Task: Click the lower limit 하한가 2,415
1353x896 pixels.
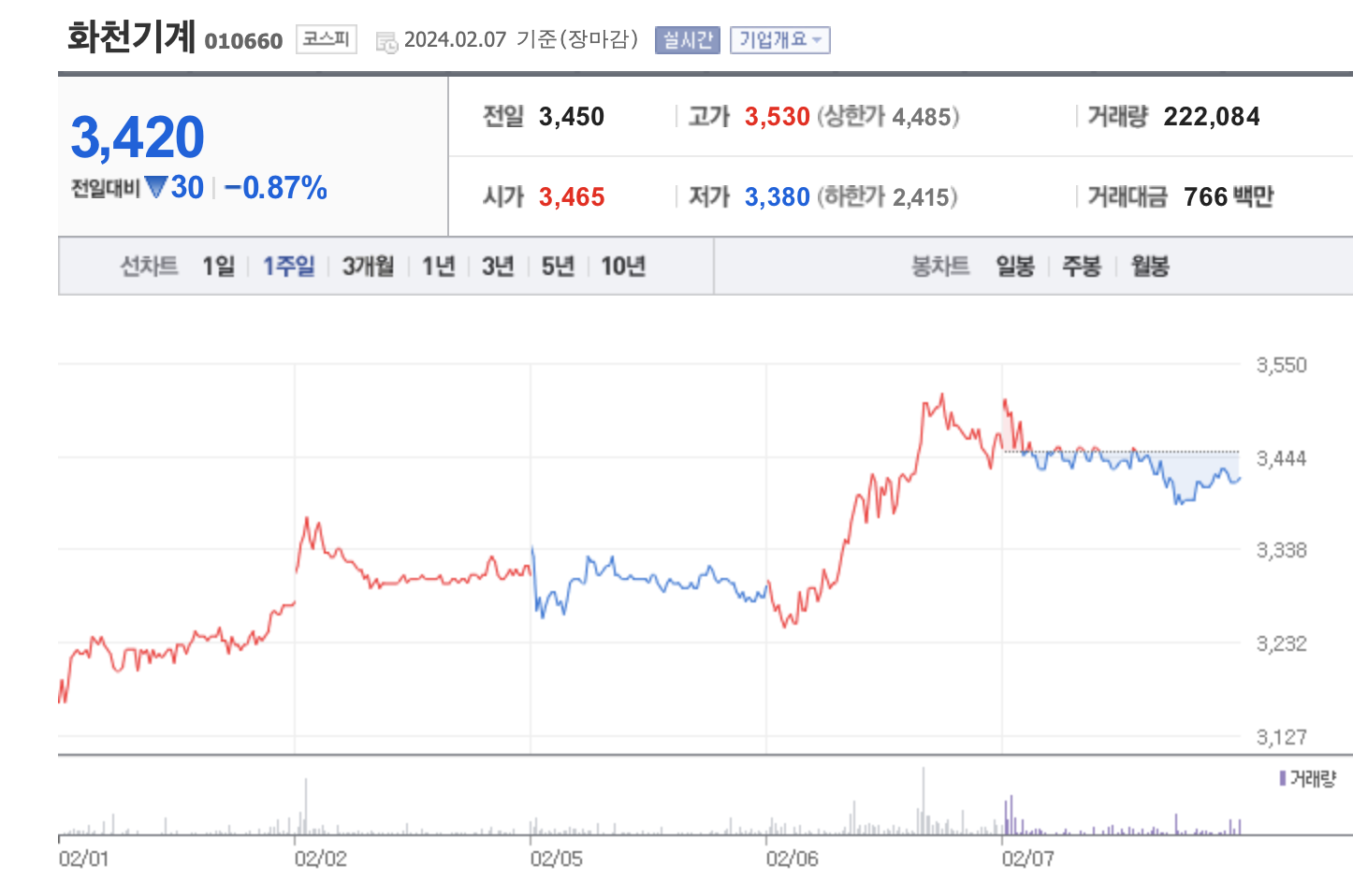Action: [x=888, y=197]
